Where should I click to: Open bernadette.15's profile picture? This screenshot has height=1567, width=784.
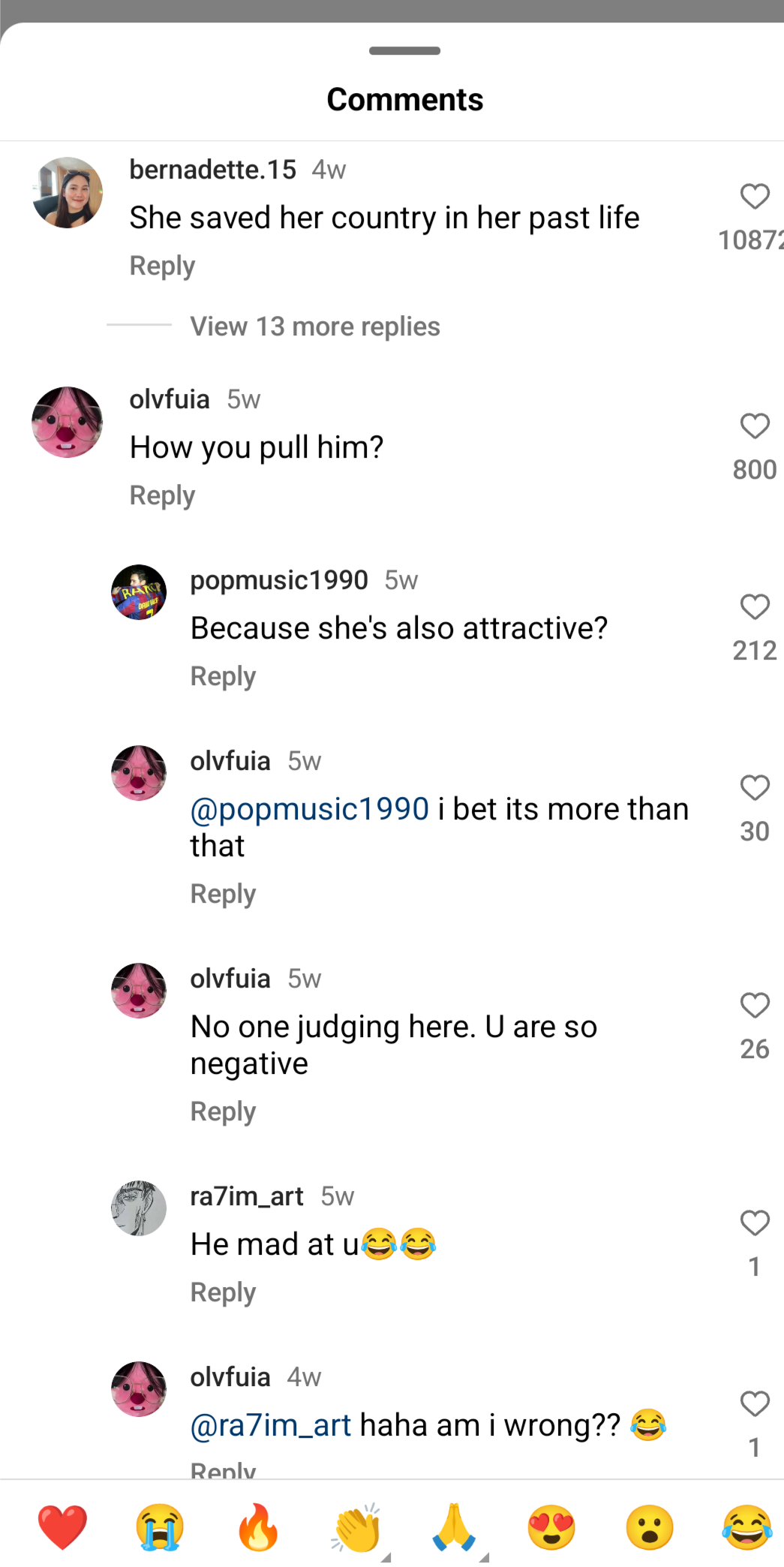pyautogui.click(x=68, y=193)
